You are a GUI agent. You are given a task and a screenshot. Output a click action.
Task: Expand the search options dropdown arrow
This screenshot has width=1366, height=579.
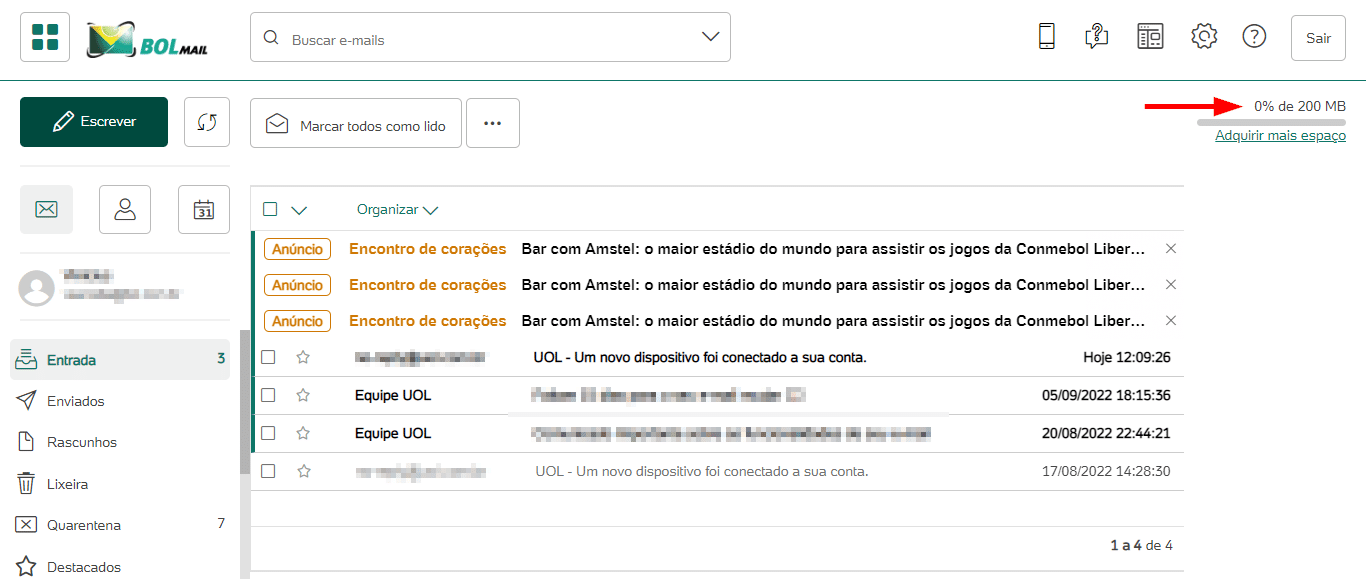coord(711,37)
